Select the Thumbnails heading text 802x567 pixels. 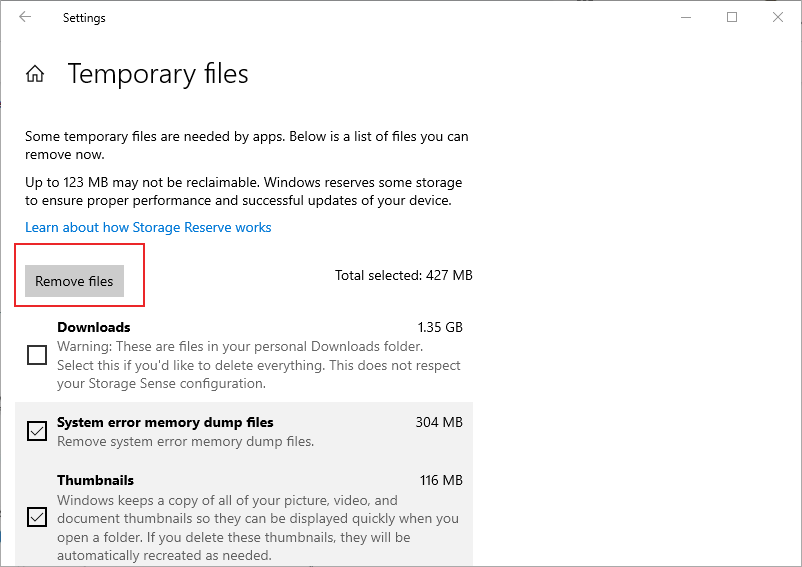(x=95, y=480)
